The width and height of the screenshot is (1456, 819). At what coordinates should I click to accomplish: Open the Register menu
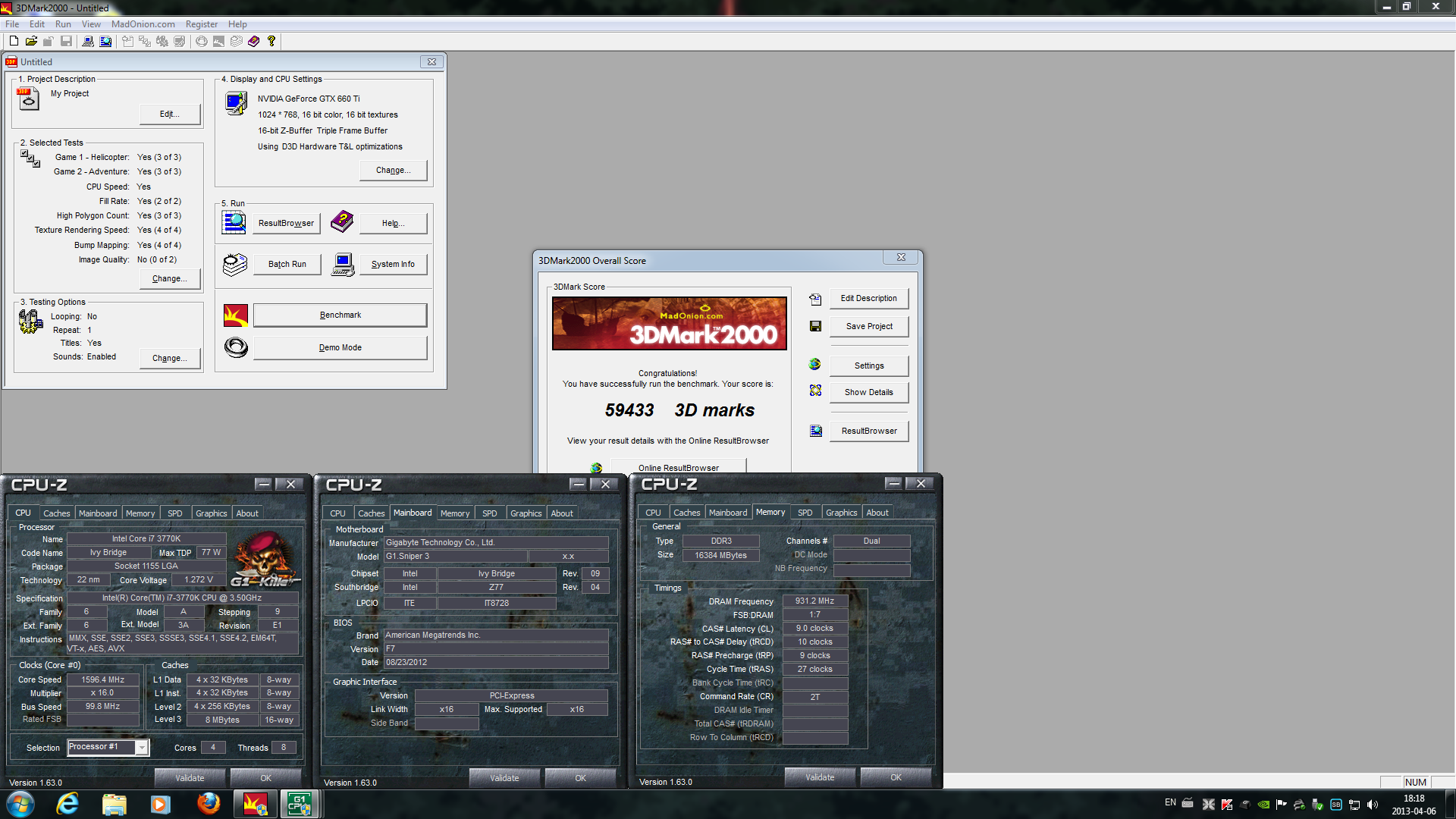202,24
